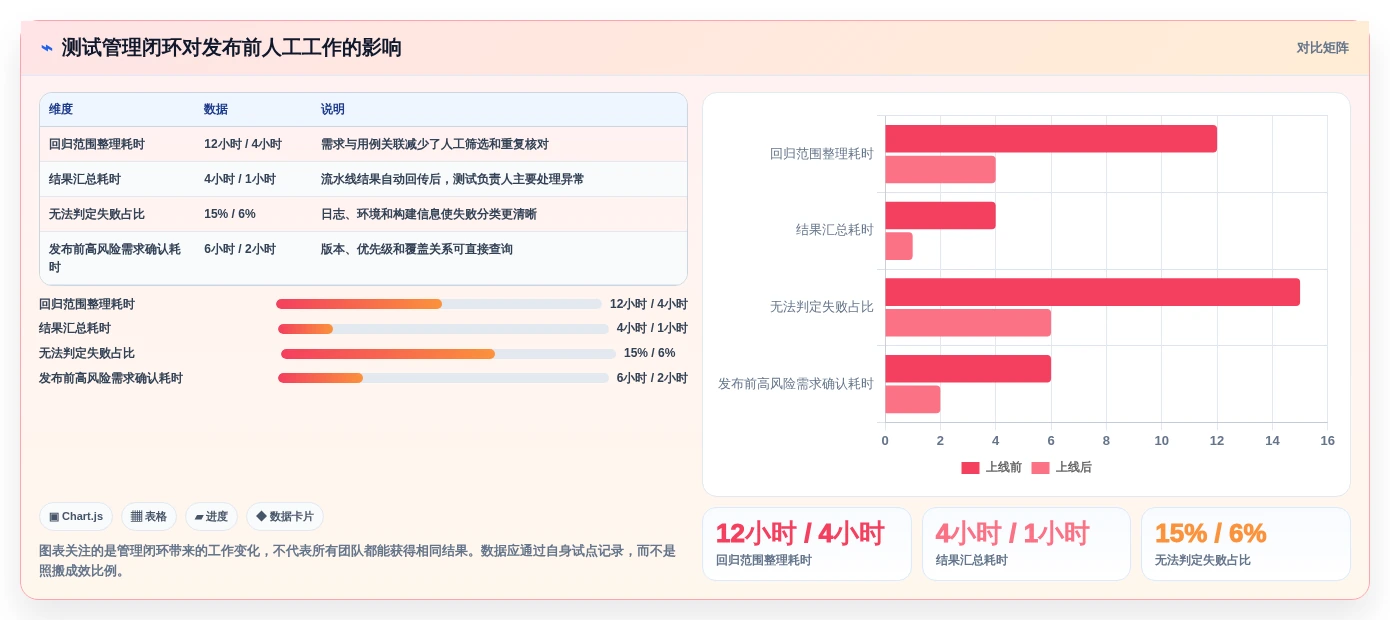
Task: Click the 说明 column header
Action: 333,109
